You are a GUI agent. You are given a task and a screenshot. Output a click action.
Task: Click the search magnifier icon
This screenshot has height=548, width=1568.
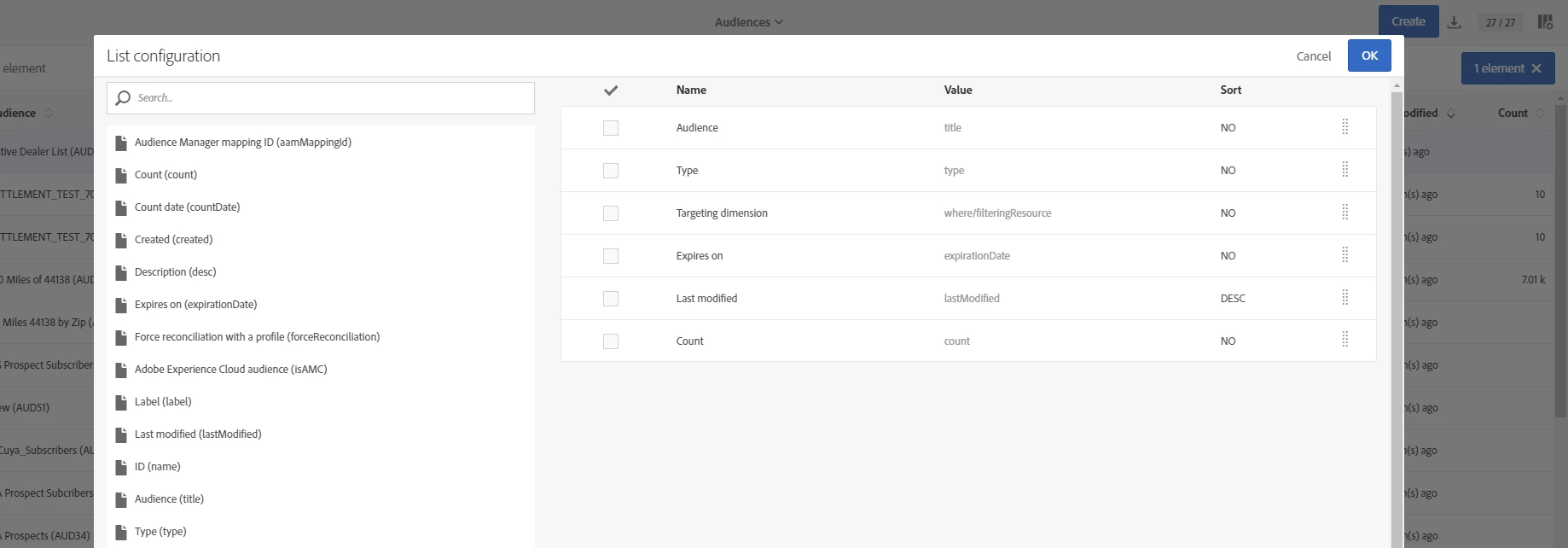[123, 98]
